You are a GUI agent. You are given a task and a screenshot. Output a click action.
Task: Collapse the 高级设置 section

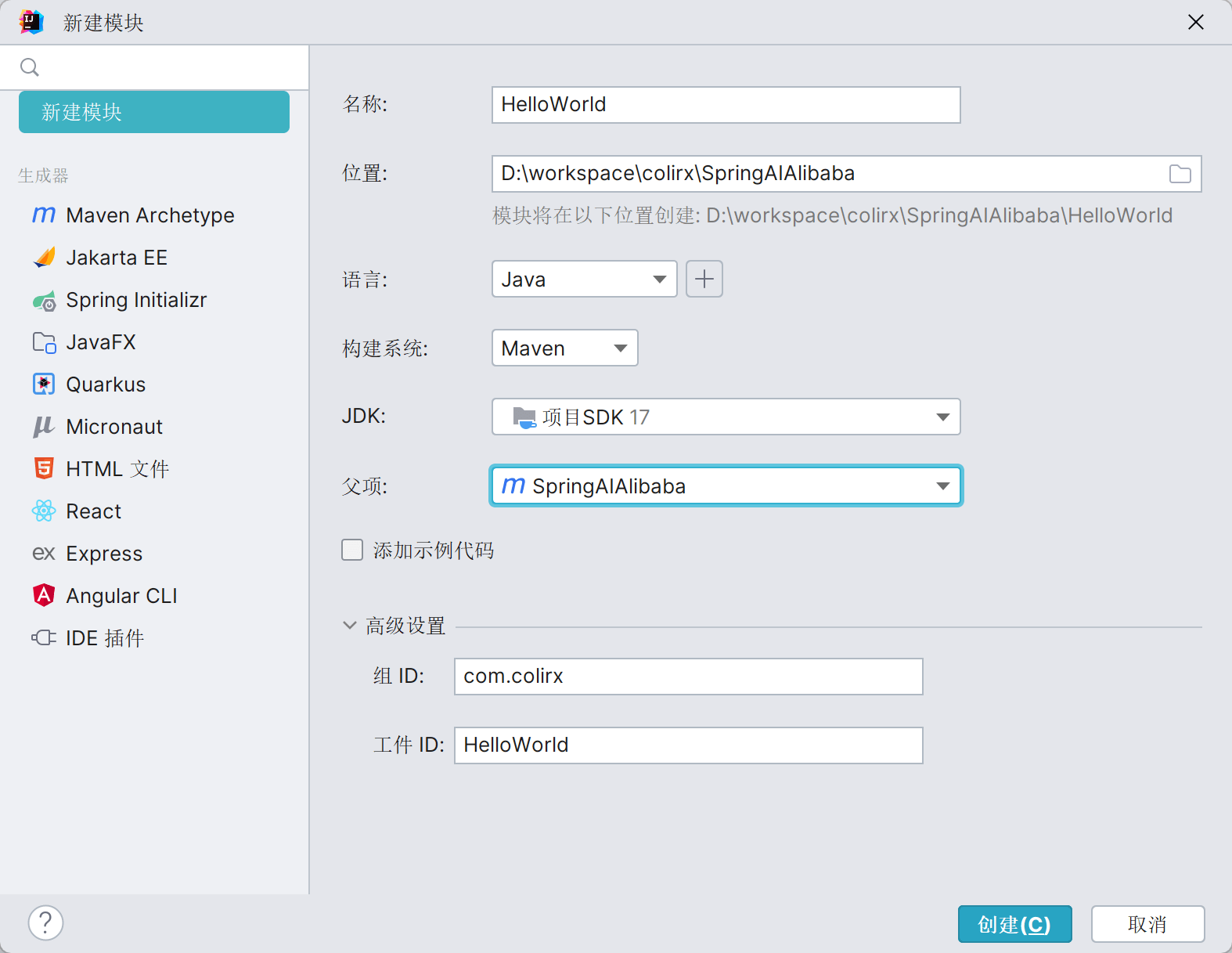coord(349,626)
